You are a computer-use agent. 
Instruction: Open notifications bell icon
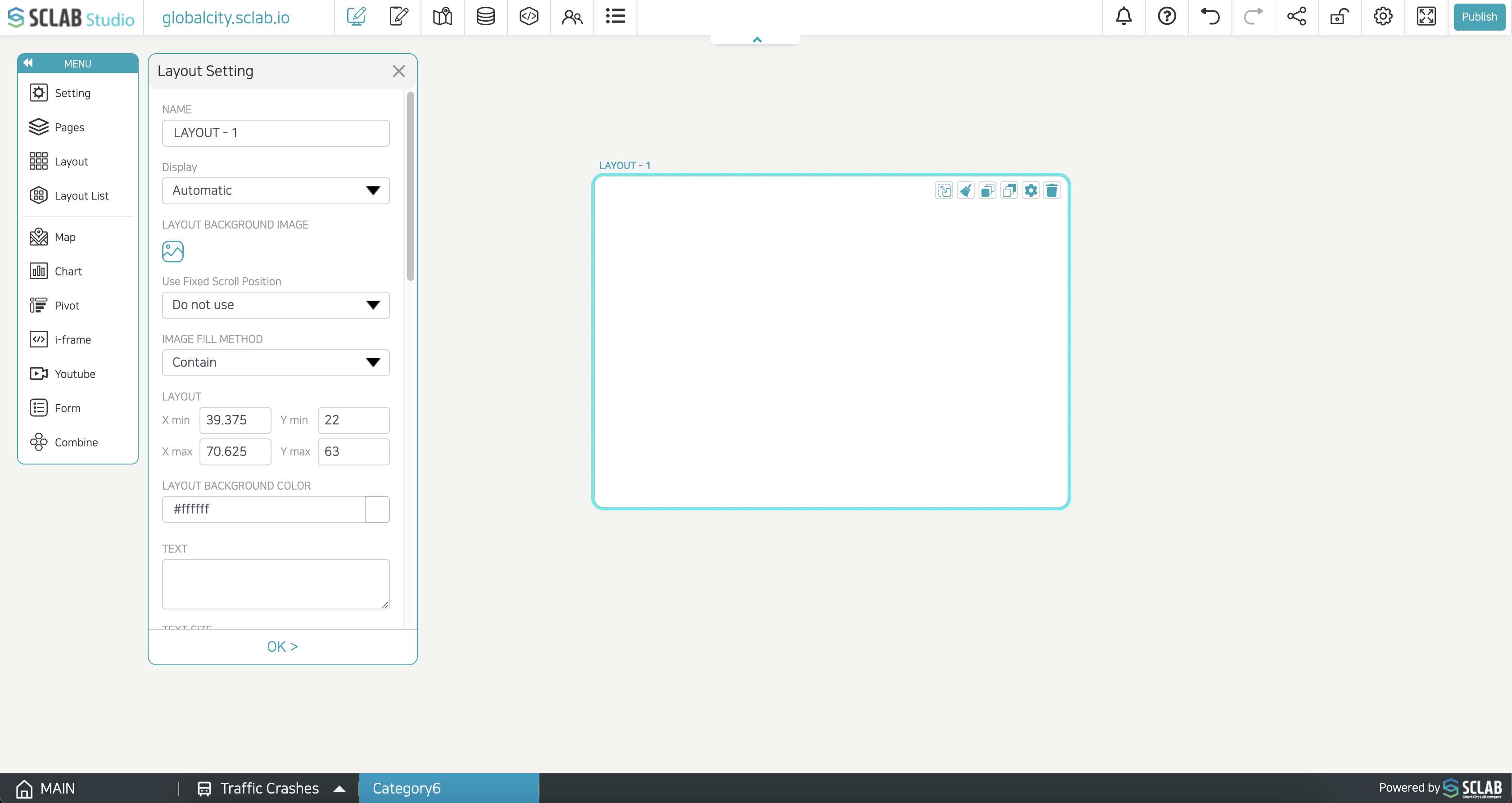[x=1123, y=16]
